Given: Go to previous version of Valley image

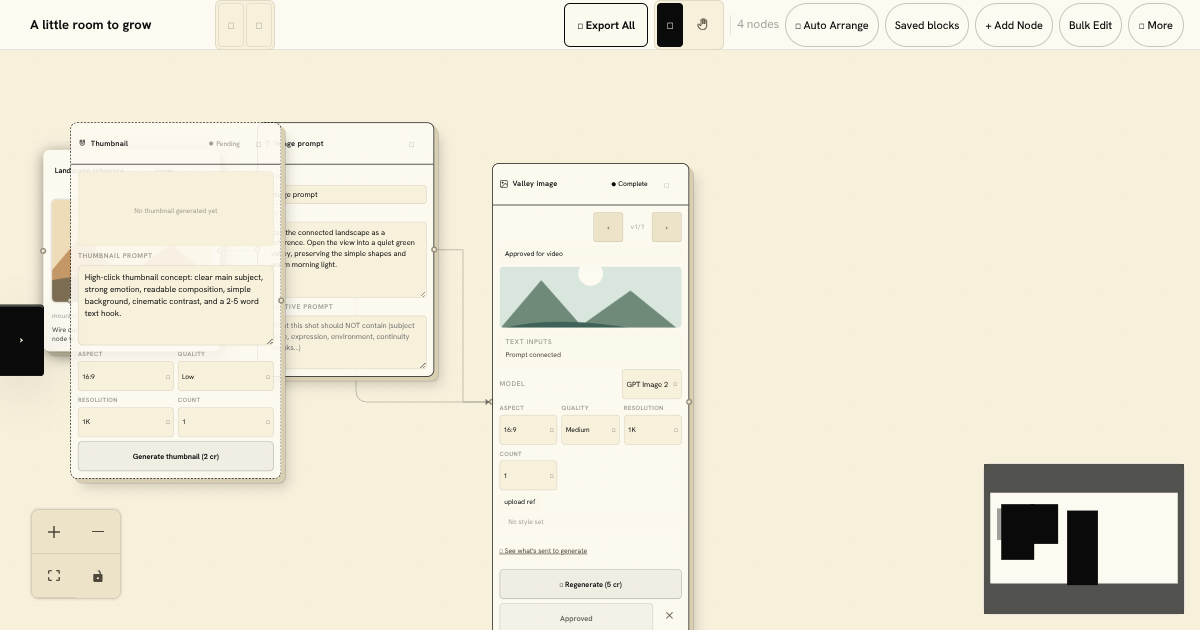Looking at the screenshot, I should point(608,227).
